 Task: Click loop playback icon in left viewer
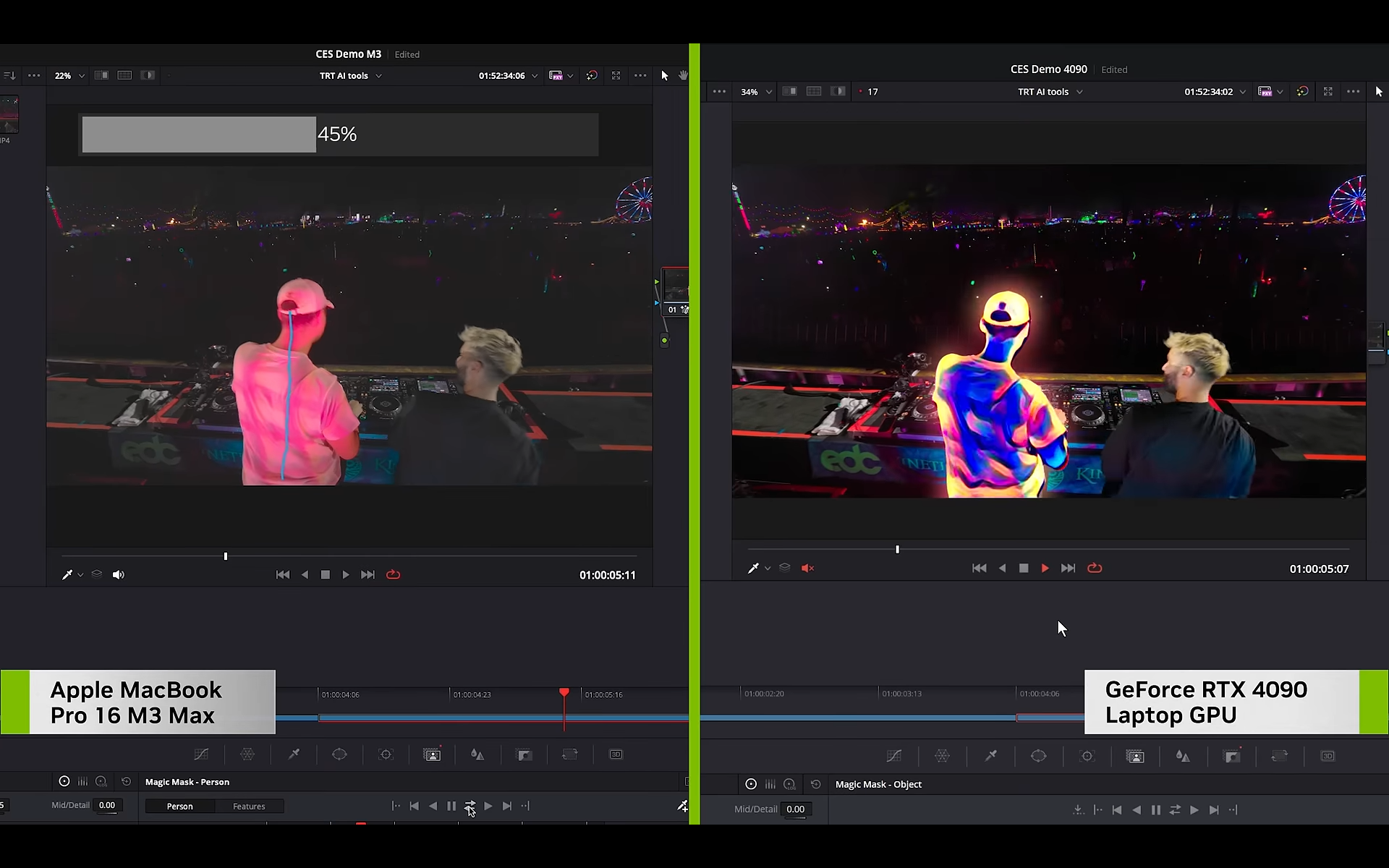click(393, 574)
